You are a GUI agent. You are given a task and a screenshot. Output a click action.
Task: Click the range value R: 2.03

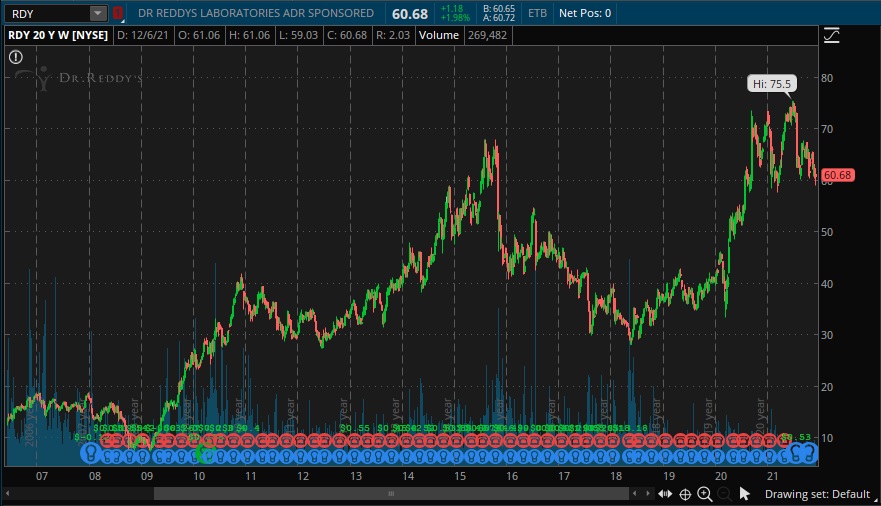tap(393, 35)
